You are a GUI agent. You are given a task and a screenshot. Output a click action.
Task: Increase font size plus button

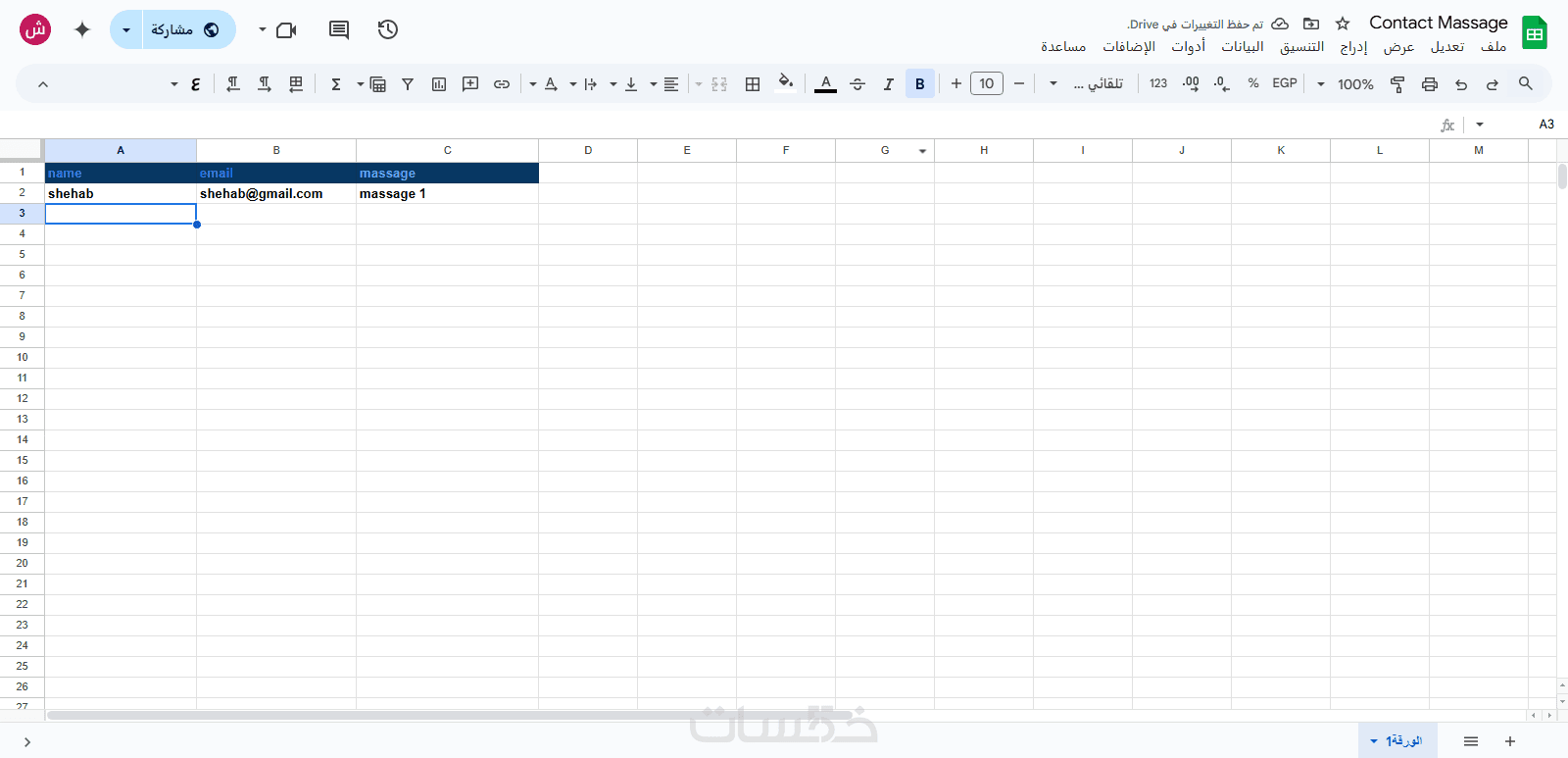tap(956, 83)
